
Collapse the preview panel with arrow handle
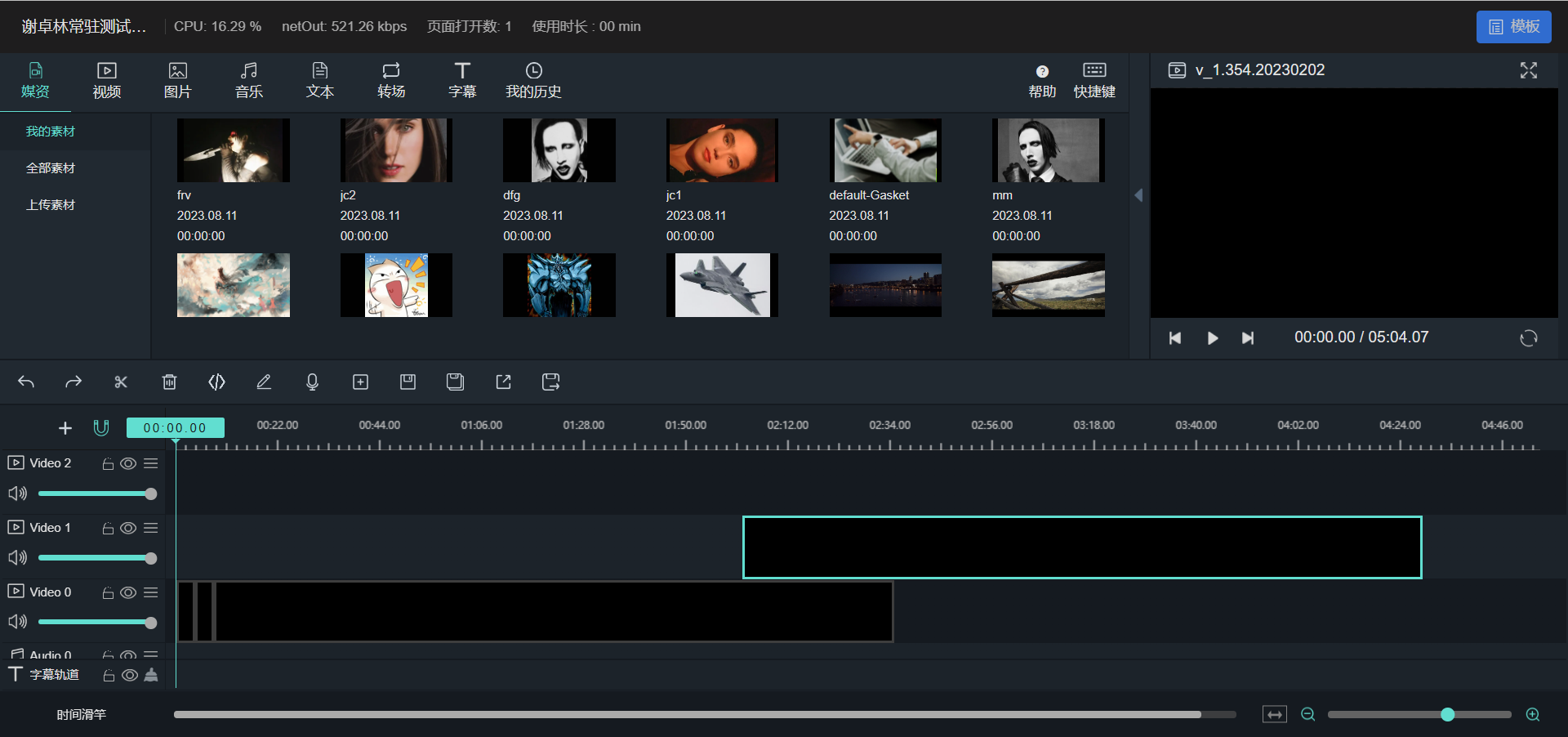1138,195
